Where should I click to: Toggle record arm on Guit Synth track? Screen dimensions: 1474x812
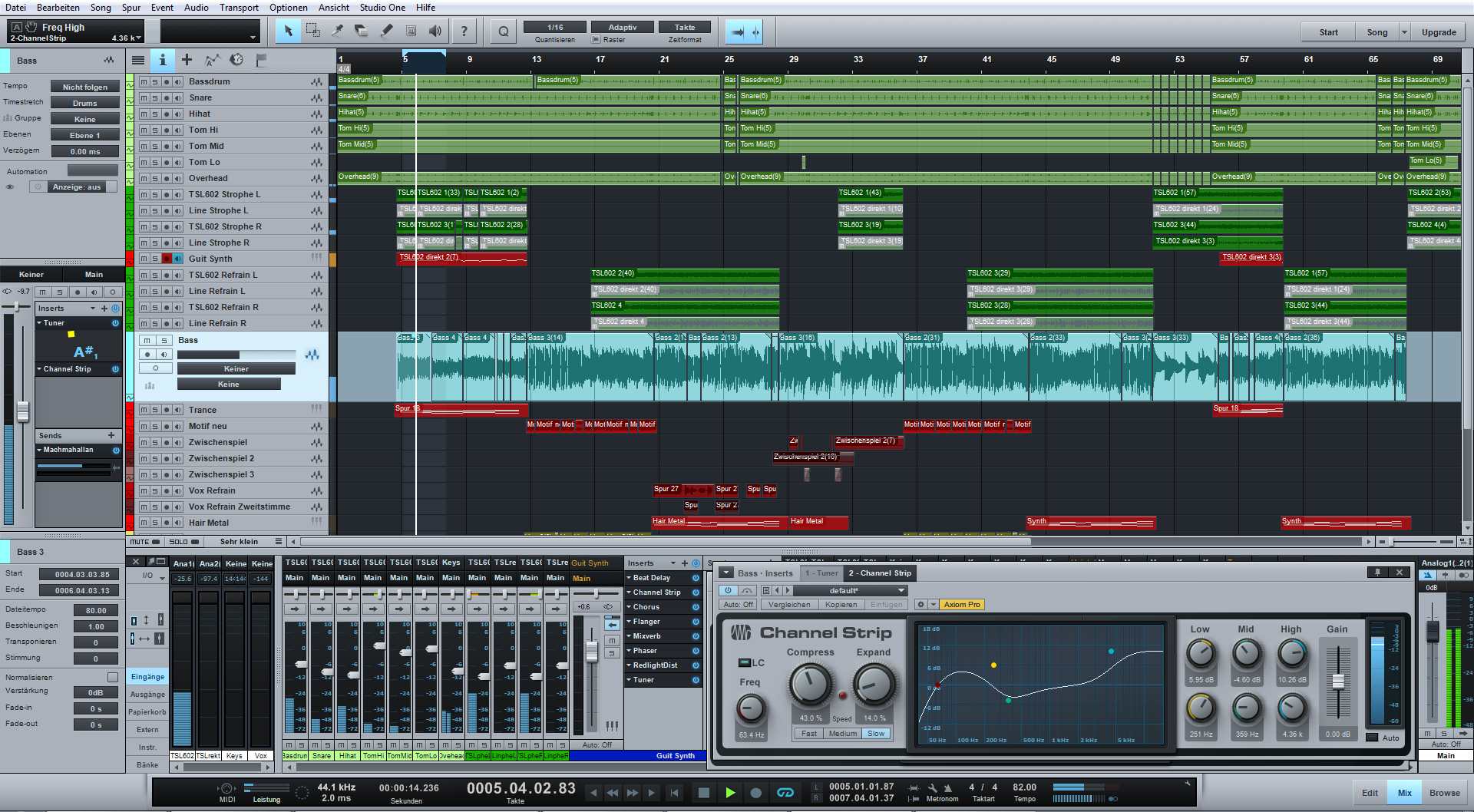[166, 259]
